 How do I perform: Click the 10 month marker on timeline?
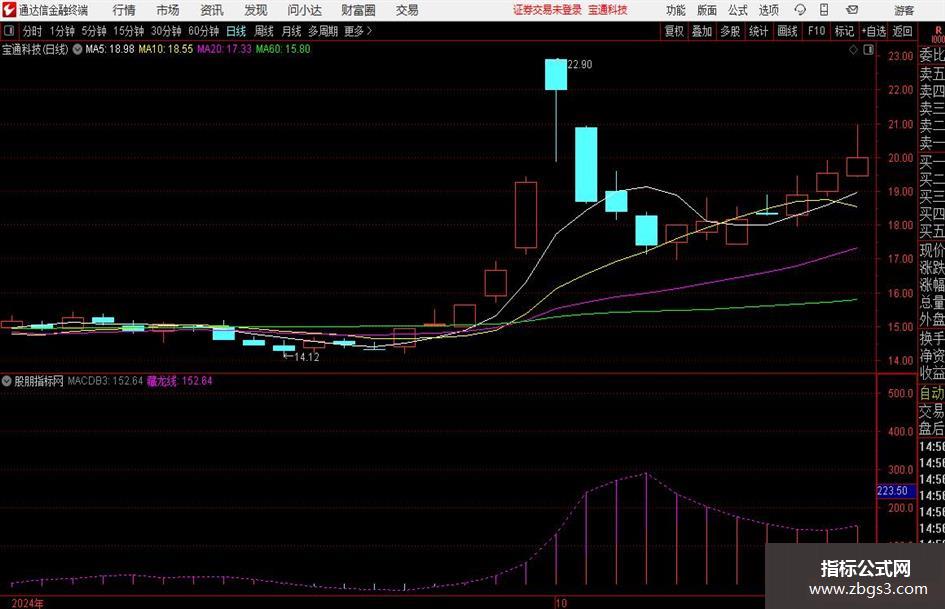click(x=561, y=603)
